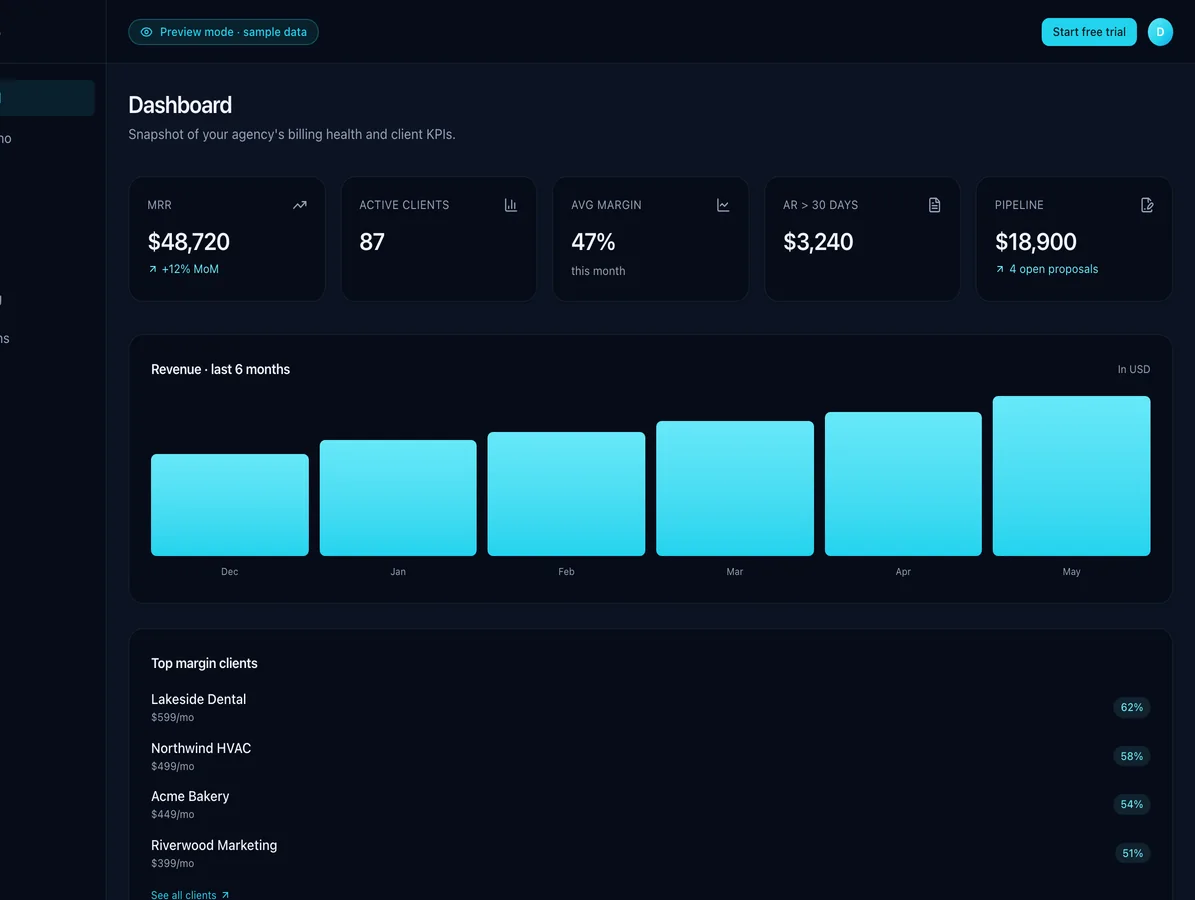
Task: Click the arrow icon beside 4 open proposals
Action: (x=1000, y=269)
